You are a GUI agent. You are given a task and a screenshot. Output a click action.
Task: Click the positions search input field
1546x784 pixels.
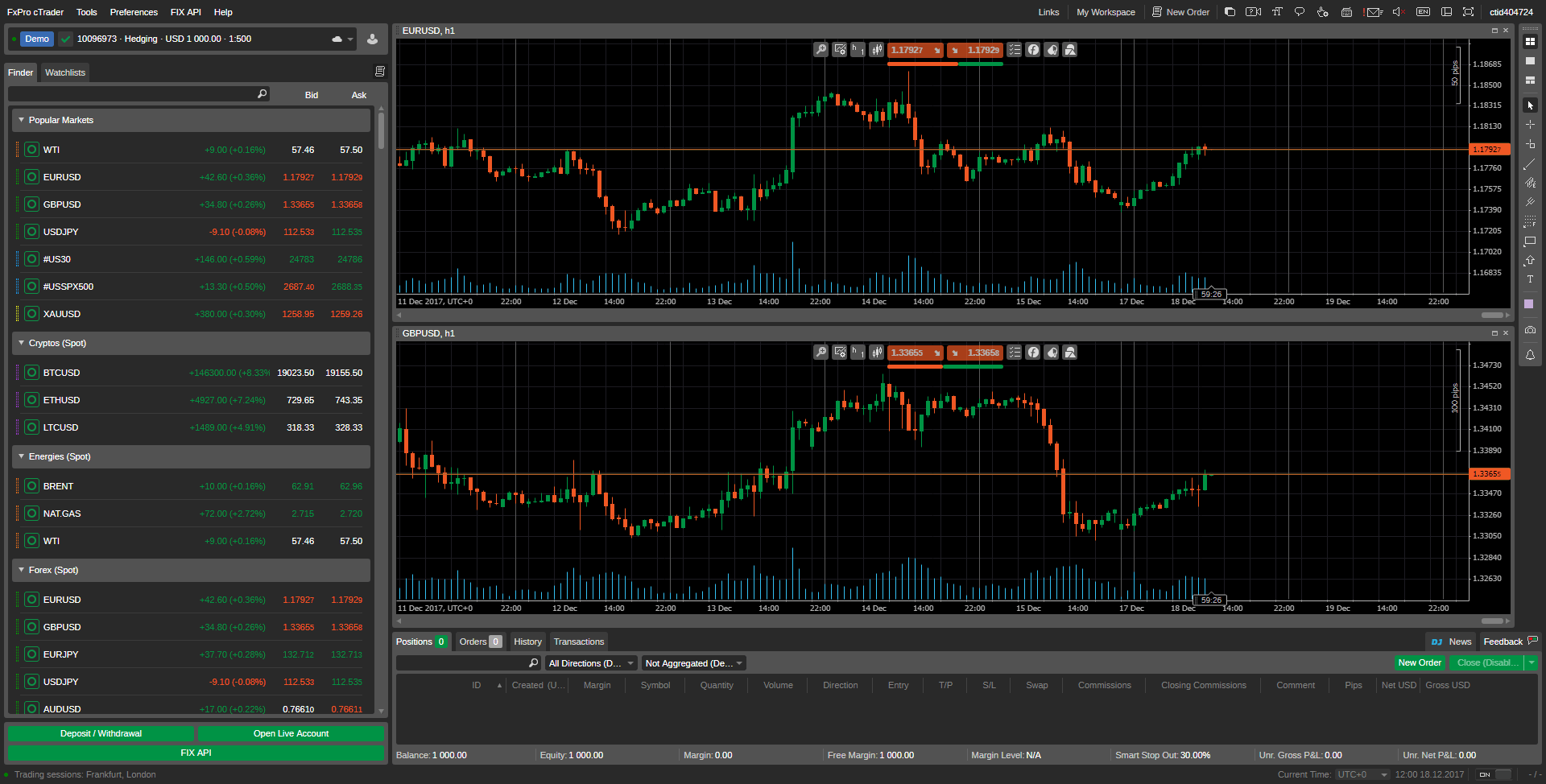[x=468, y=663]
